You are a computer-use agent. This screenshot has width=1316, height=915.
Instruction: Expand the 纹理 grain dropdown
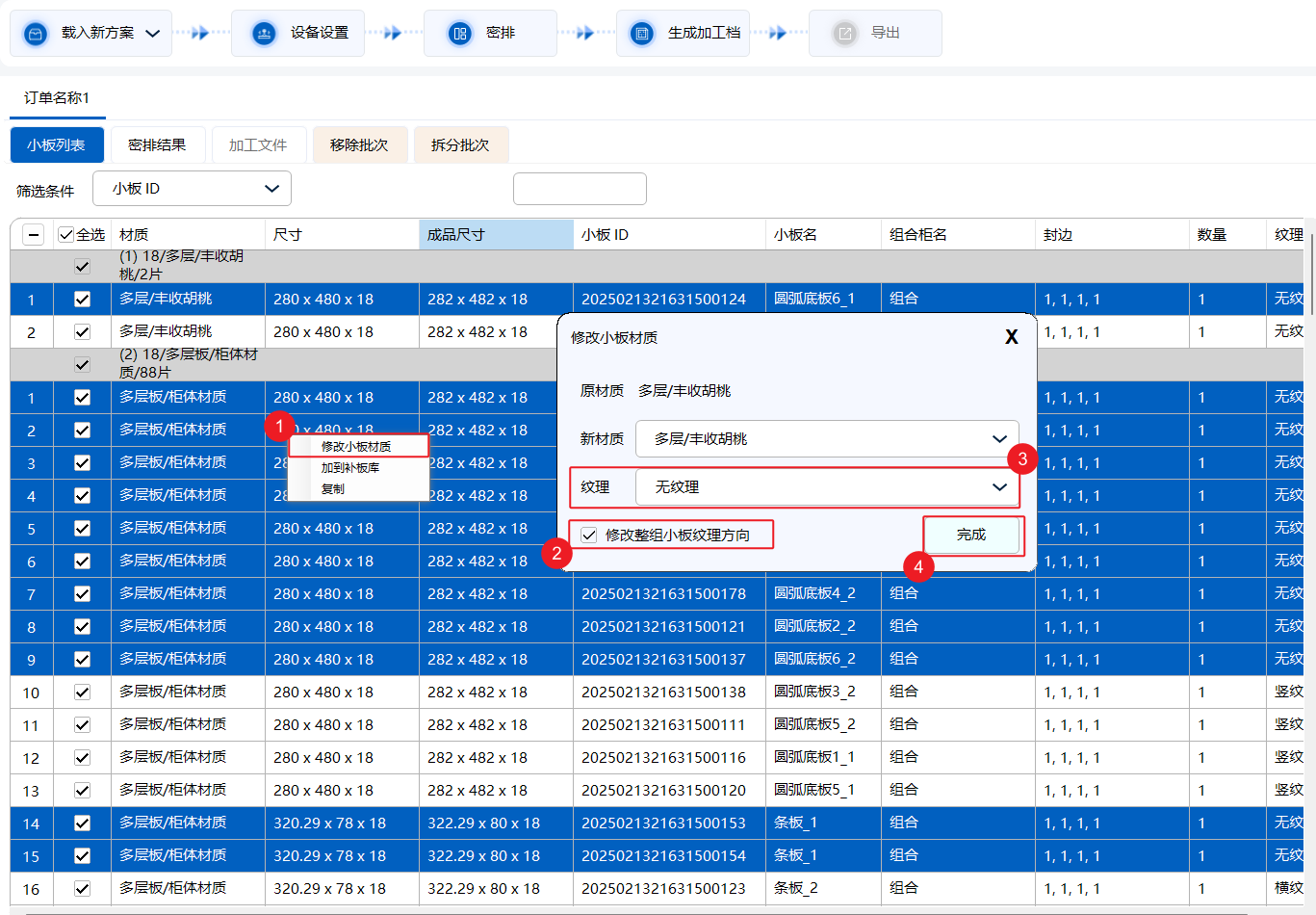[999, 487]
